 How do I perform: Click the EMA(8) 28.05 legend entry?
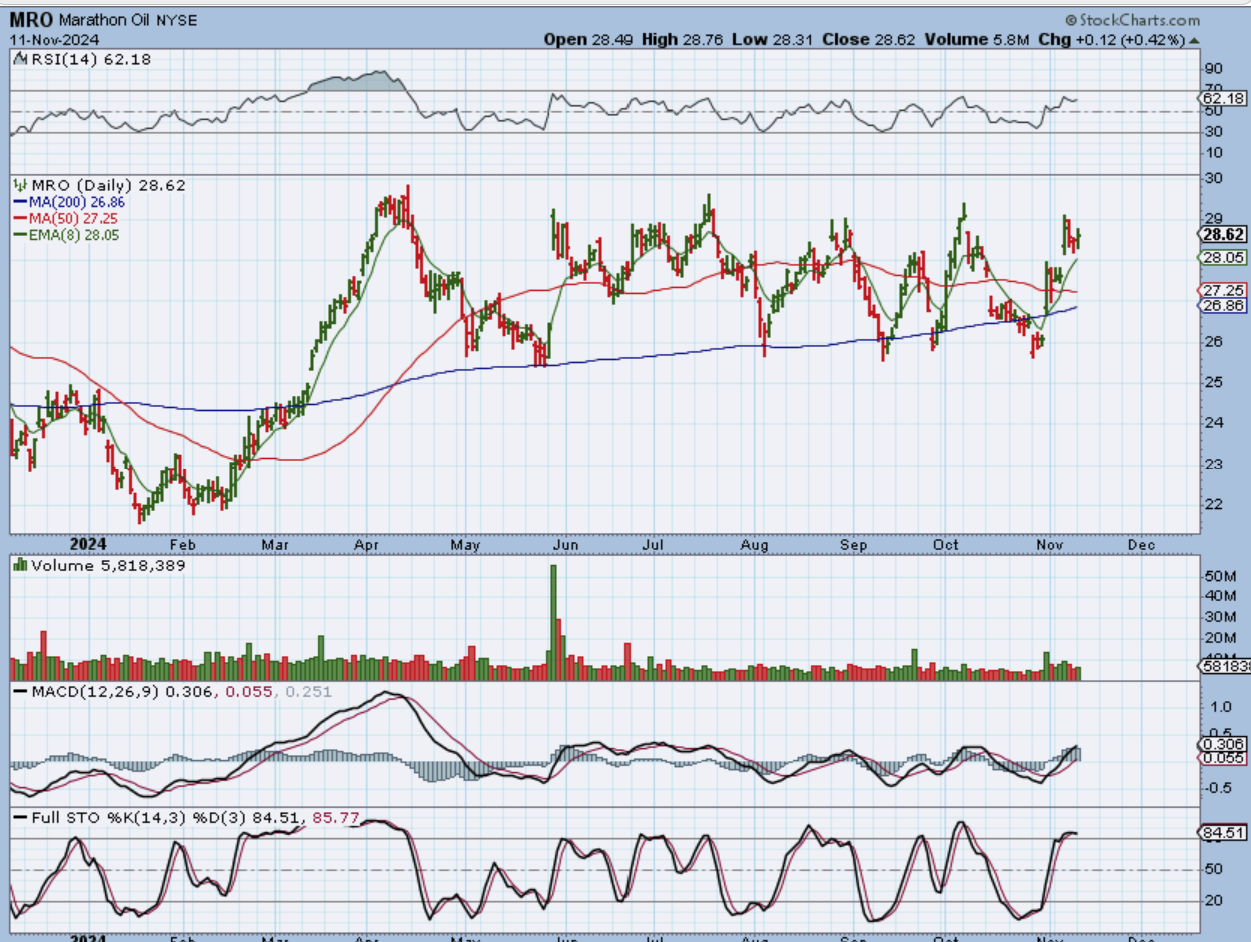pyautogui.click(x=73, y=234)
